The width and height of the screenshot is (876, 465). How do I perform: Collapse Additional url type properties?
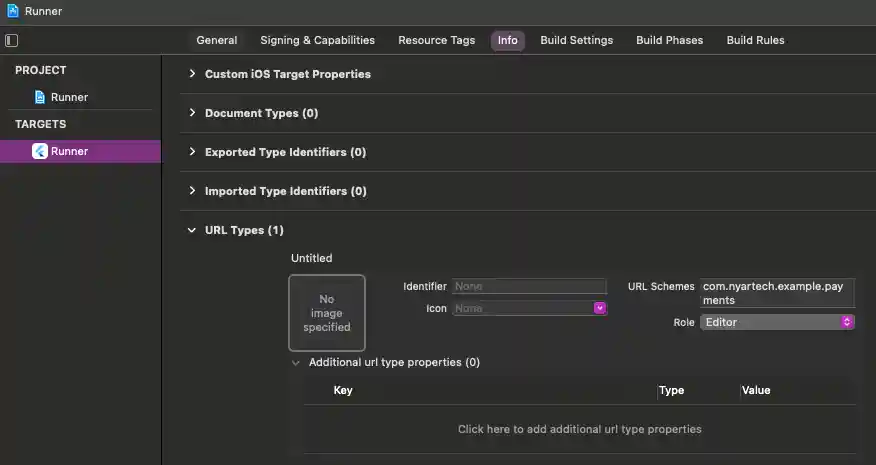point(296,362)
